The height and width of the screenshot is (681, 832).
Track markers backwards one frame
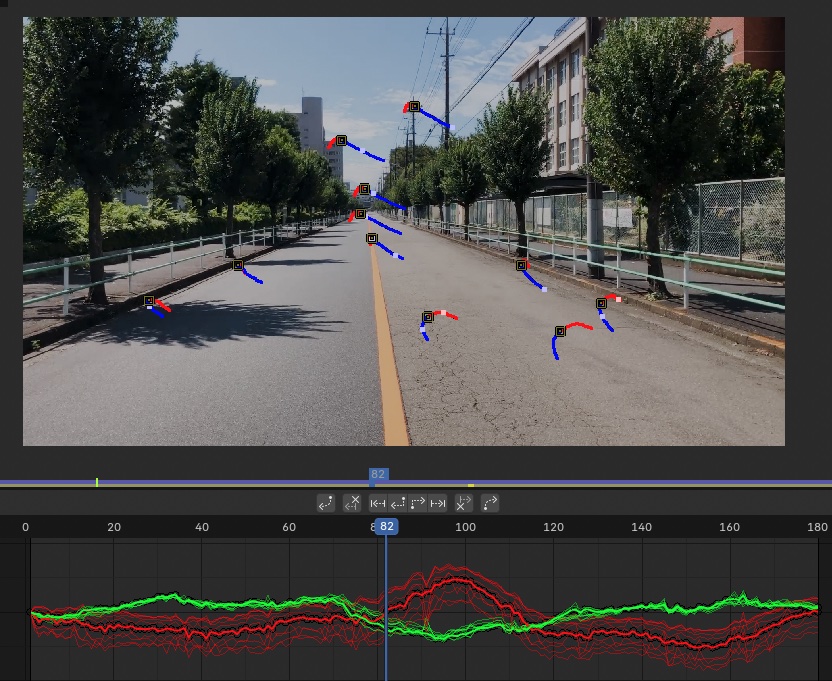[x=397, y=503]
